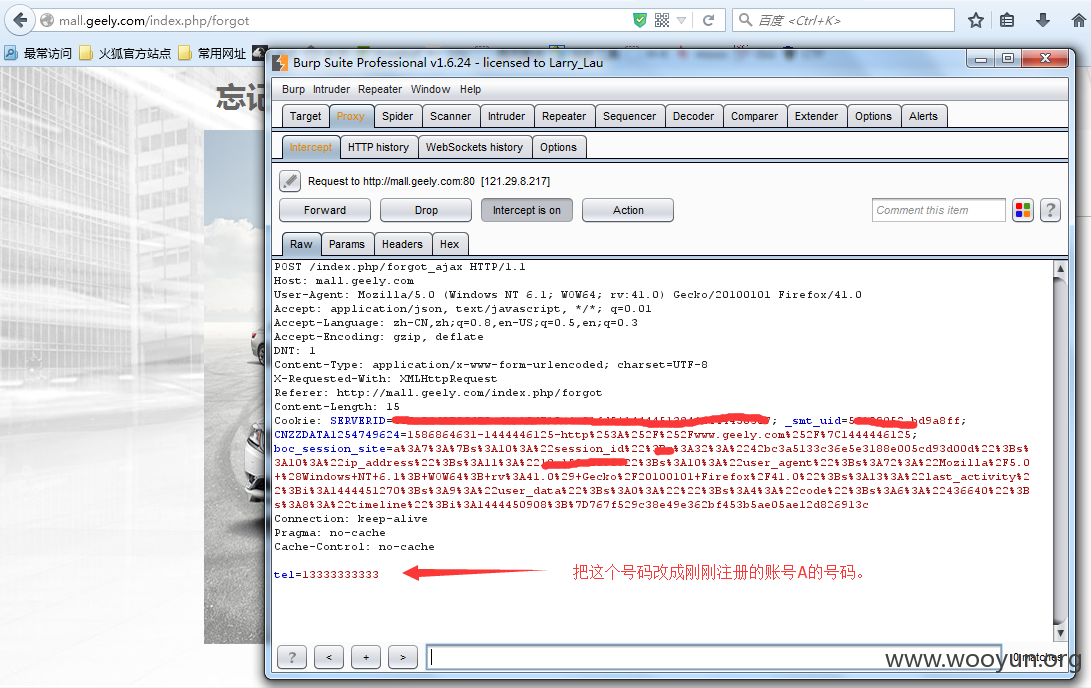This screenshot has height=688, width=1091.
Task: Open the HTTP history sub-tab
Action: (379, 147)
